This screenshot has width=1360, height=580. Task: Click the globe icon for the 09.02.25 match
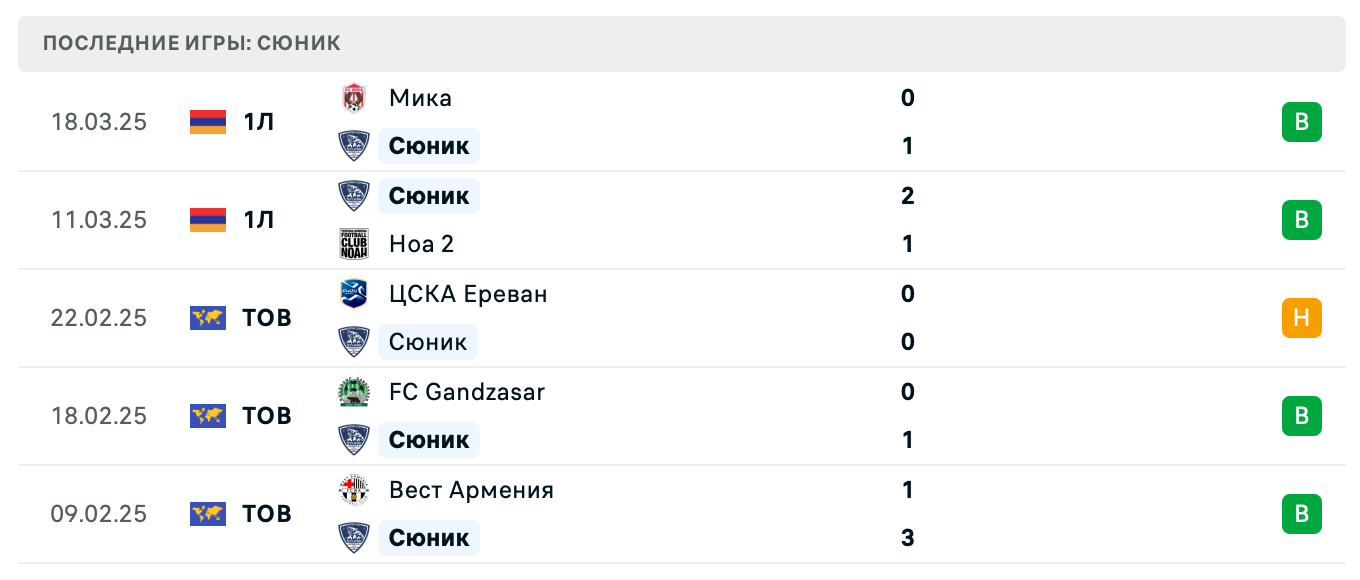tap(207, 514)
